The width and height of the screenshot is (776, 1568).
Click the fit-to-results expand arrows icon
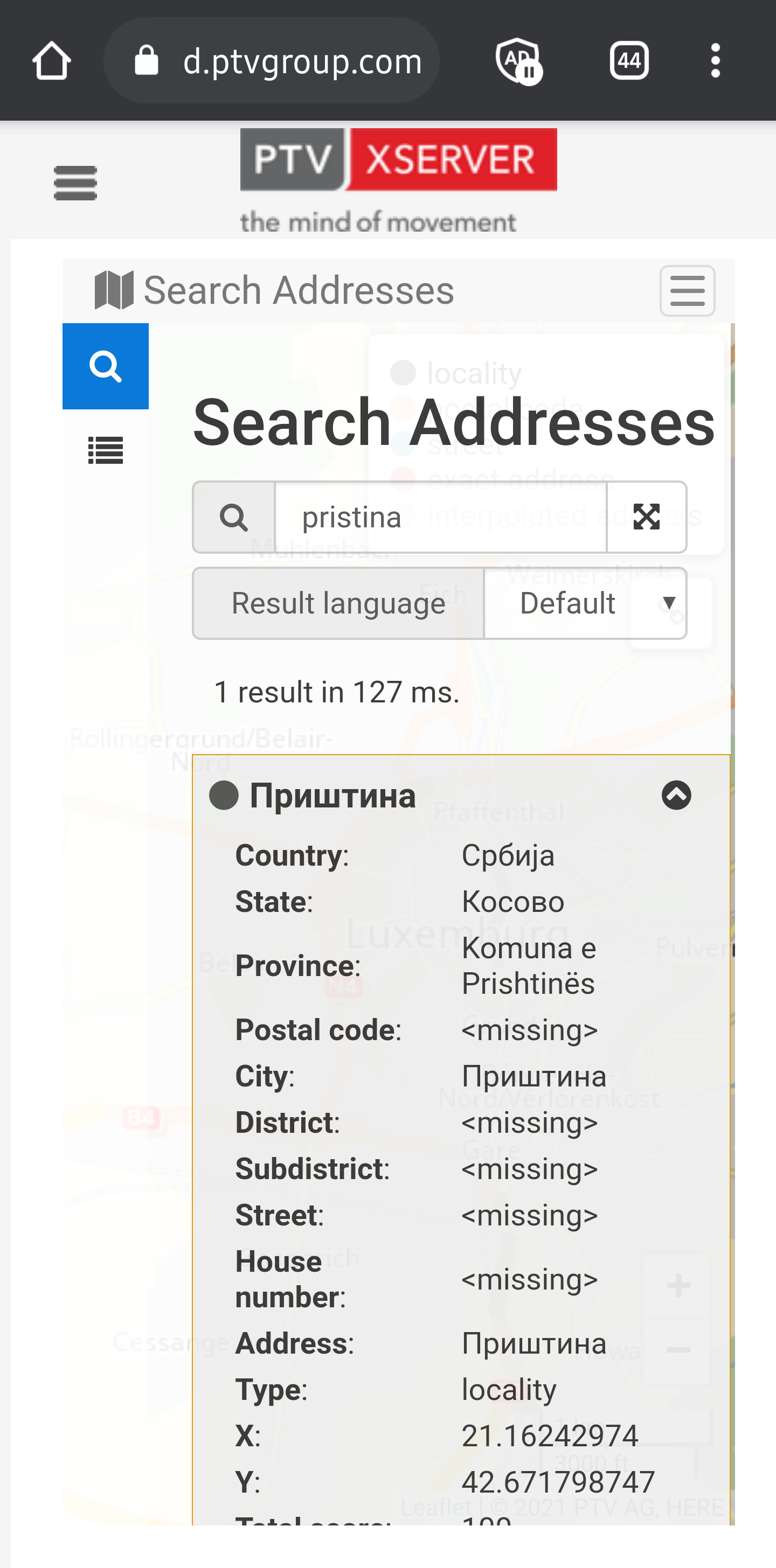pyautogui.click(x=646, y=518)
